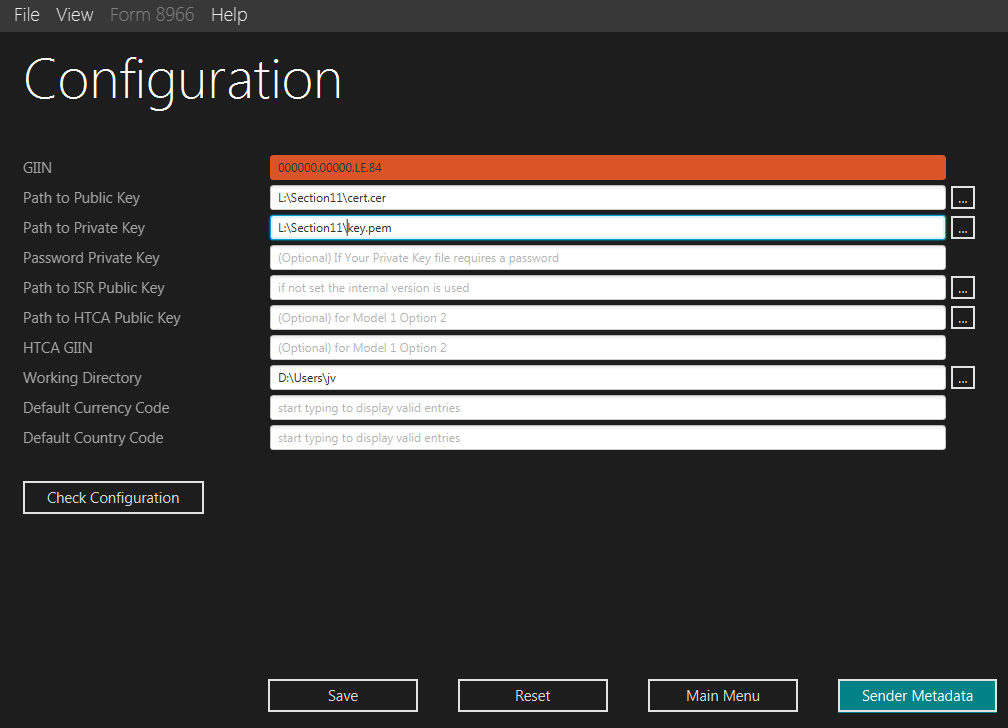Browse for the ISR Public Key file
Image resolution: width=1008 pixels, height=728 pixels.
coord(962,288)
